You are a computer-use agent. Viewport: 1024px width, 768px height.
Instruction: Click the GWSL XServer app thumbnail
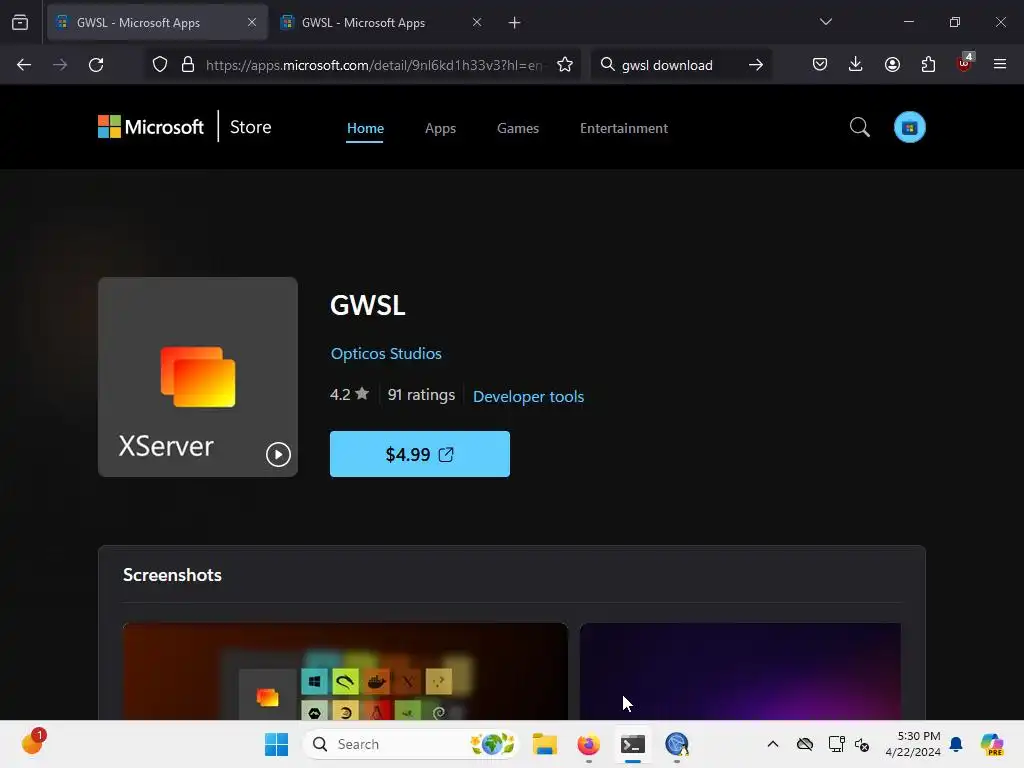click(x=198, y=377)
